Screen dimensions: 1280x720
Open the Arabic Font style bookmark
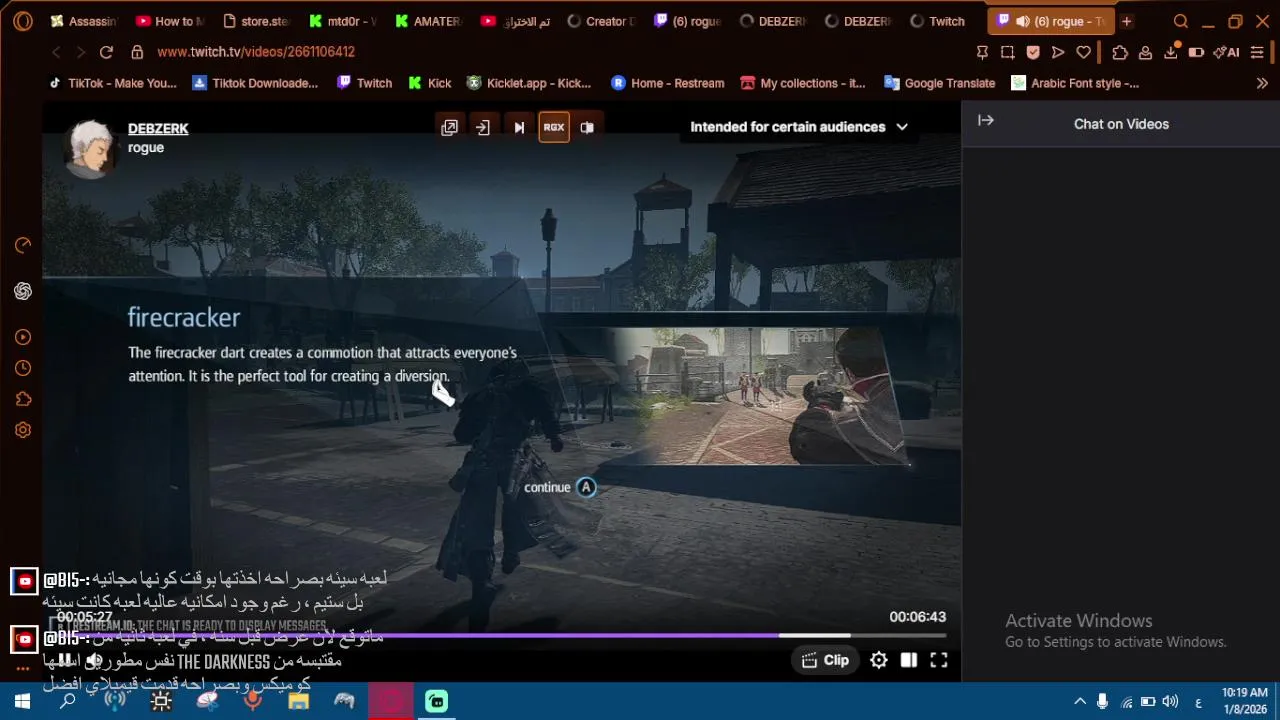[x=1075, y=83]
